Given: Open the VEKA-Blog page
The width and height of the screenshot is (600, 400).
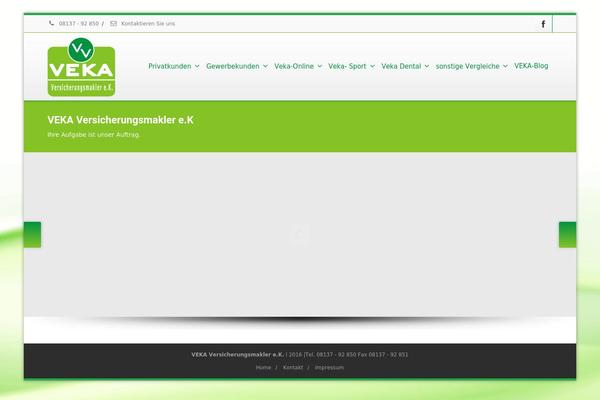Looking at the screenshot, I should click(531, 66).
